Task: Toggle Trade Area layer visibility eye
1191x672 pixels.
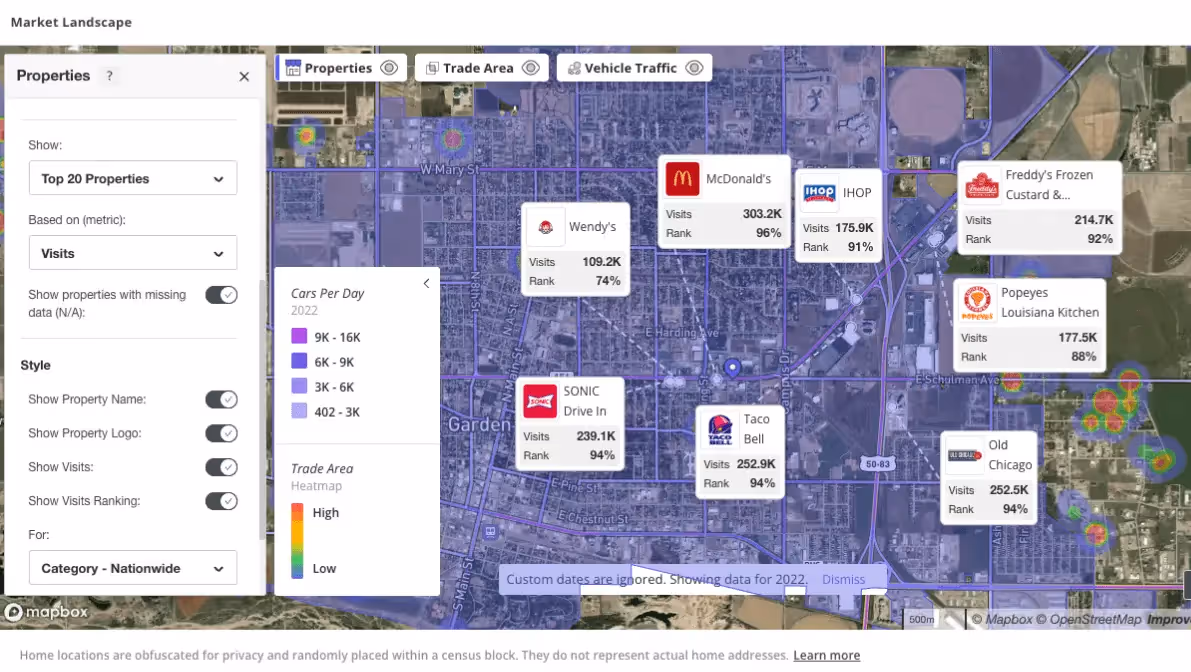Action: pyautogui.click(x=531, y=68)
